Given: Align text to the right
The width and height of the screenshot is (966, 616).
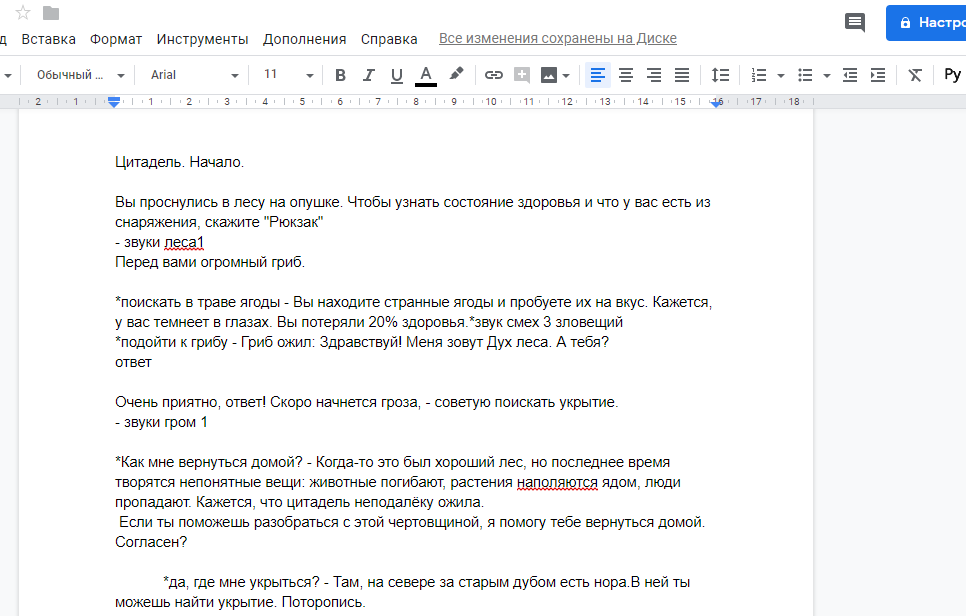Looking at the screenshot, I should click(x=654, y=75).
